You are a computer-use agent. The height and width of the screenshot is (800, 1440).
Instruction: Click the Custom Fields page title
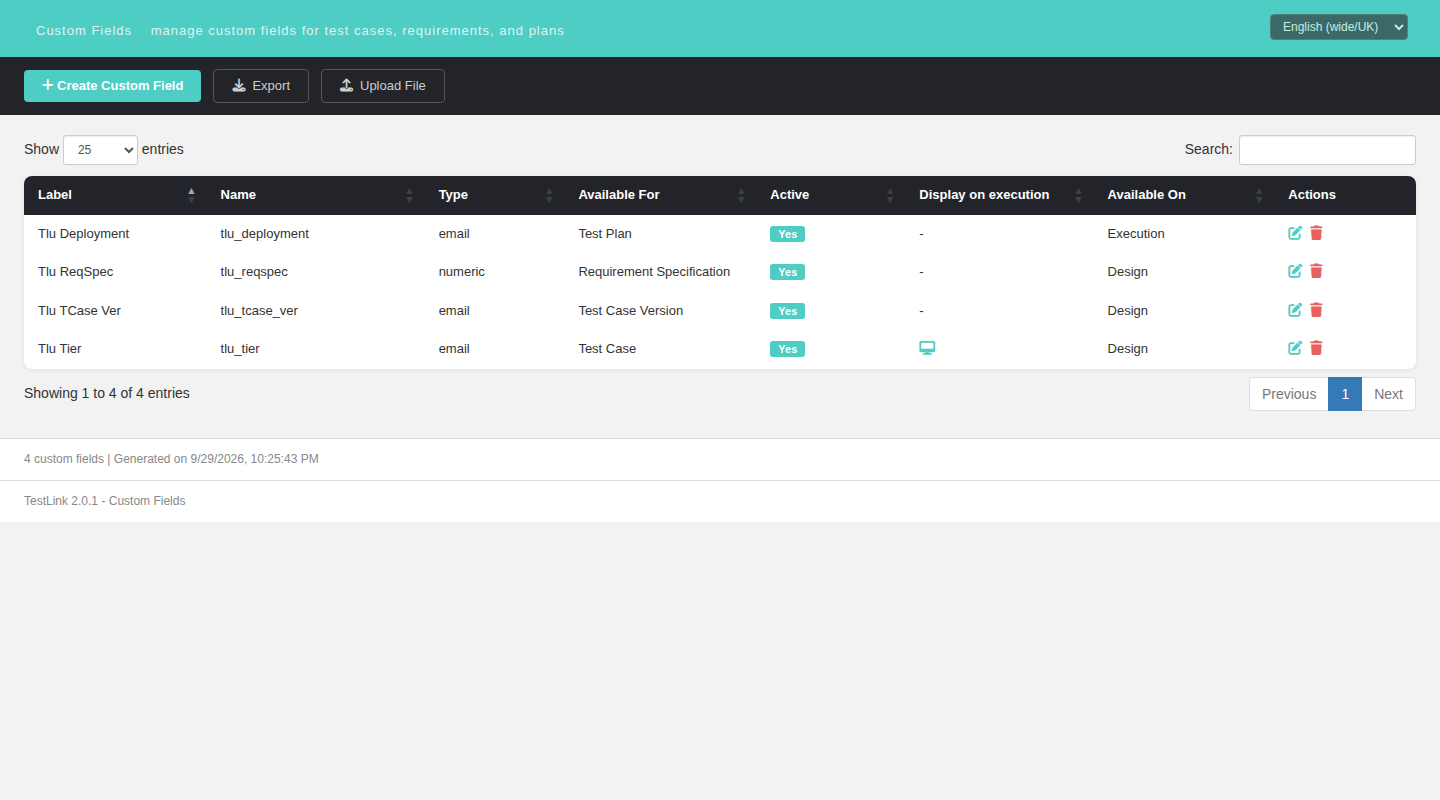pyautogui.click(x=84, y=31)
